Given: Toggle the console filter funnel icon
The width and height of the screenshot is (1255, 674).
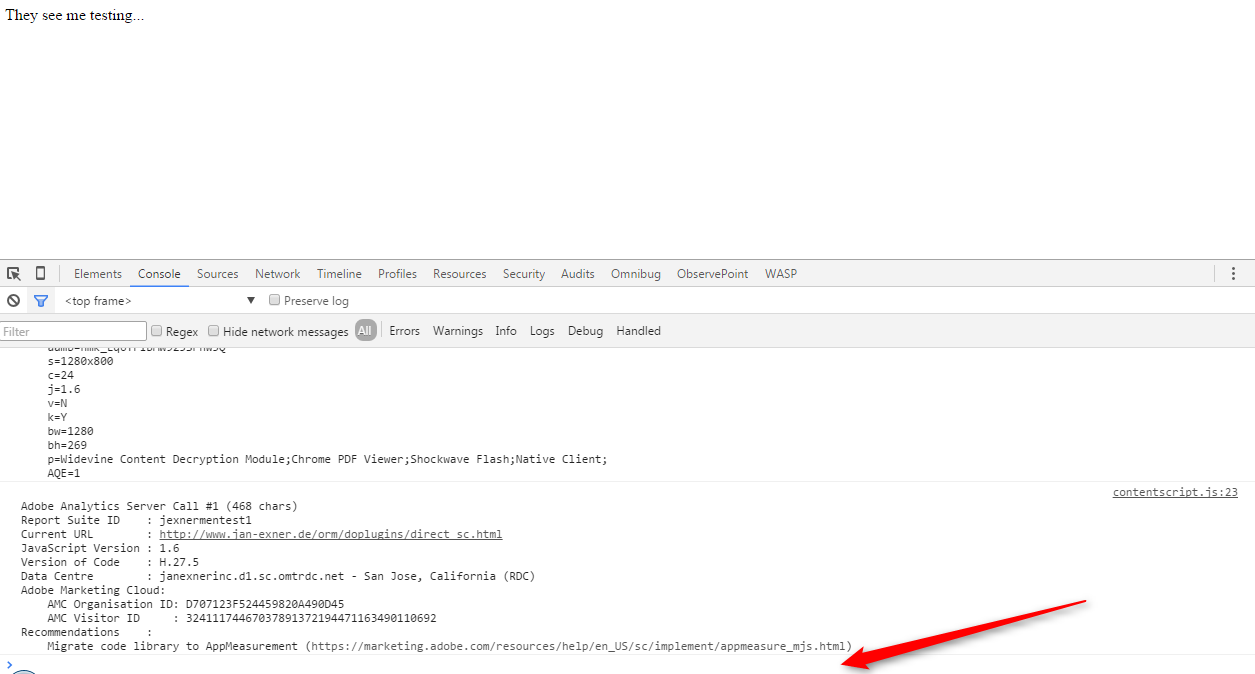Looking at the screenshot, I should (41, 301).
